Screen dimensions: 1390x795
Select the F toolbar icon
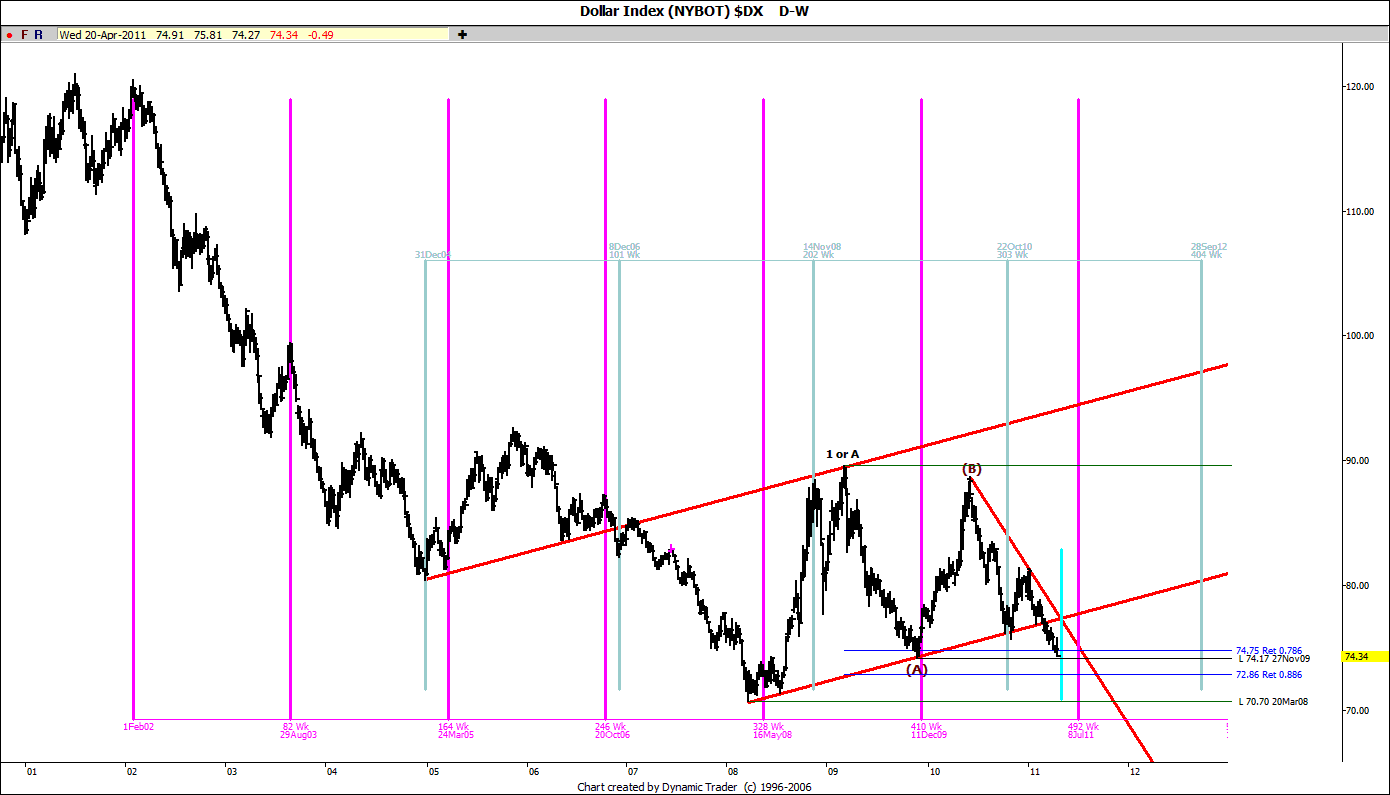[23, 33]
